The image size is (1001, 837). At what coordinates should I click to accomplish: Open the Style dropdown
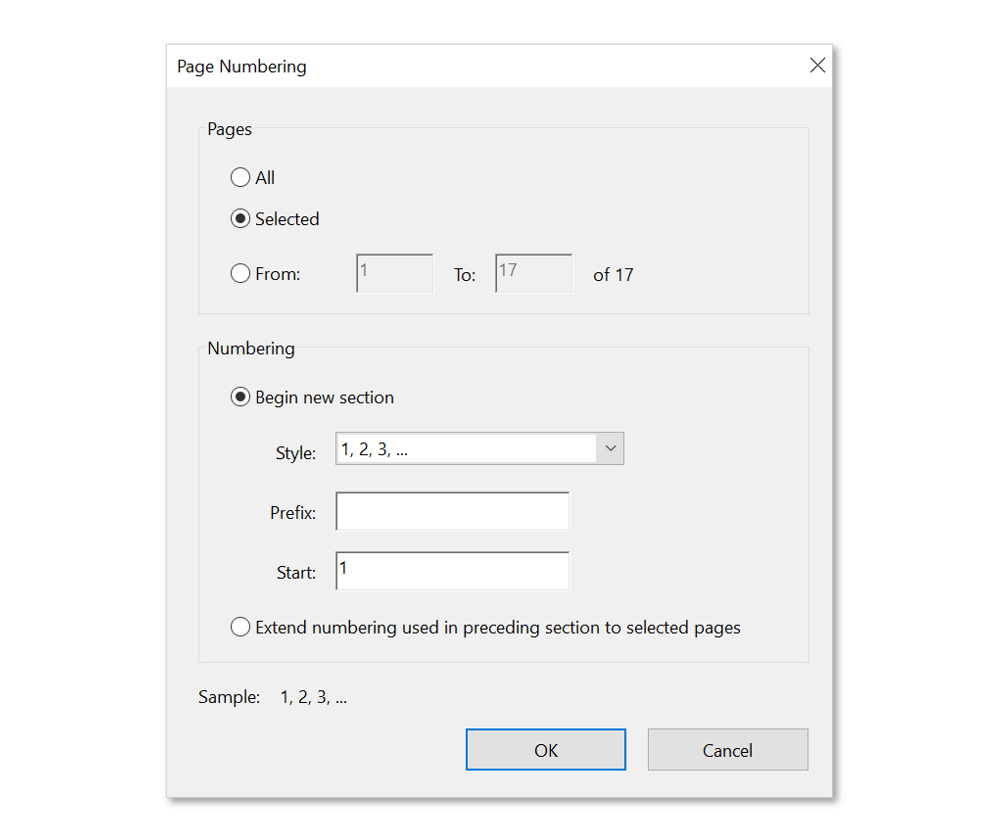click(479, 448)
